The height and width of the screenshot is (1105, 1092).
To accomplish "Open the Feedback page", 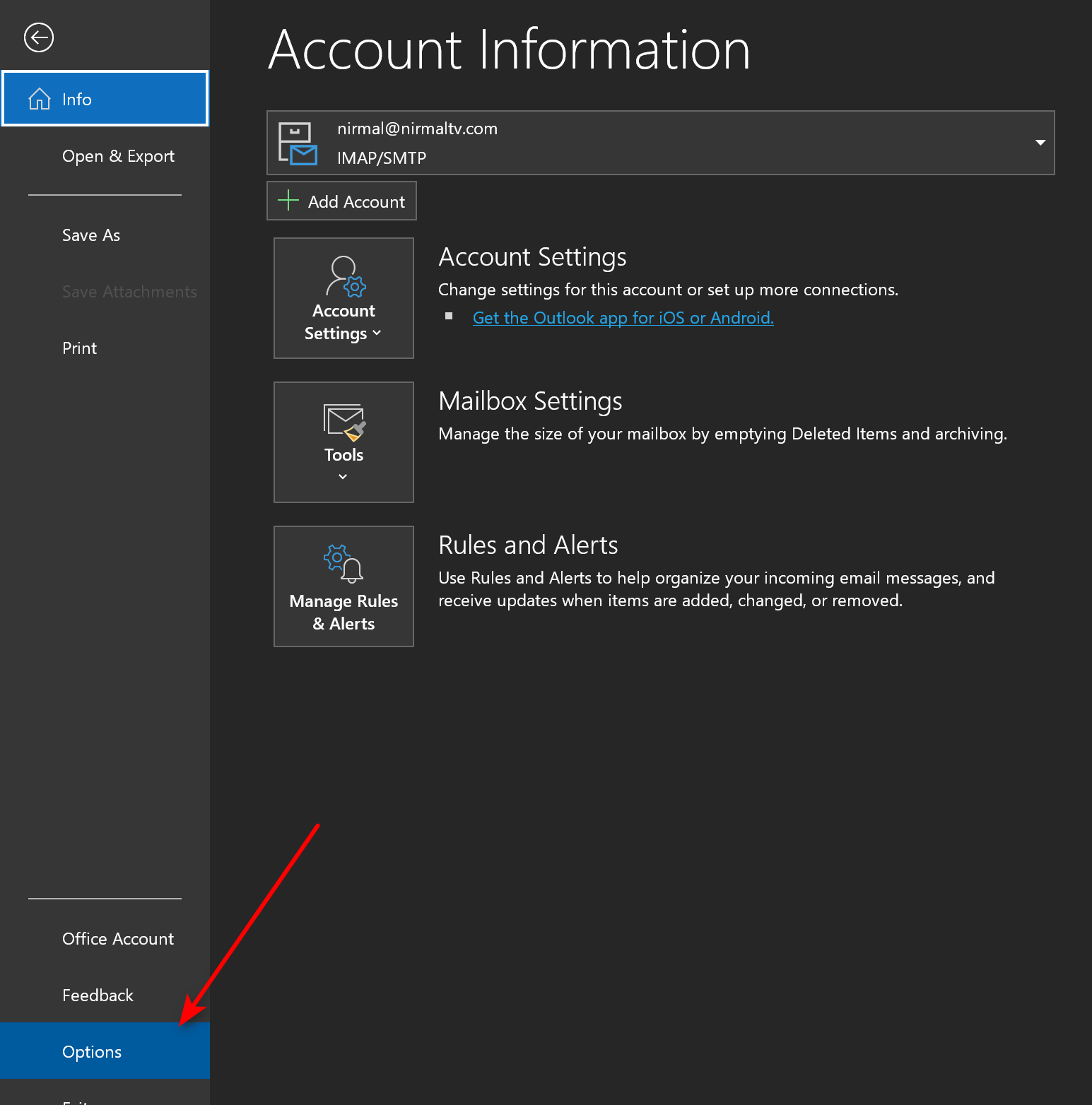I will pos(105,995).
